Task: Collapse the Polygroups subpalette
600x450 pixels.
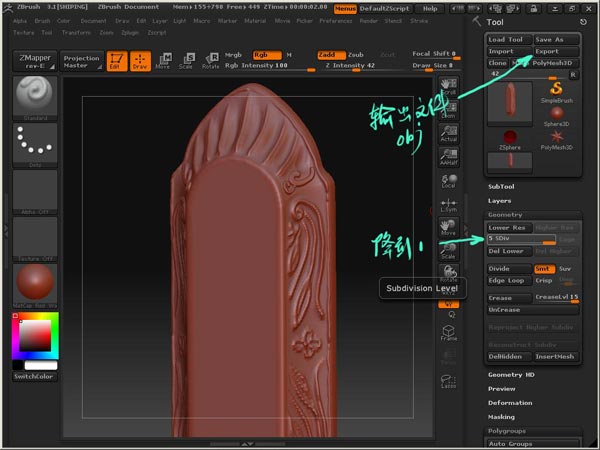Action: click(507, 431)
